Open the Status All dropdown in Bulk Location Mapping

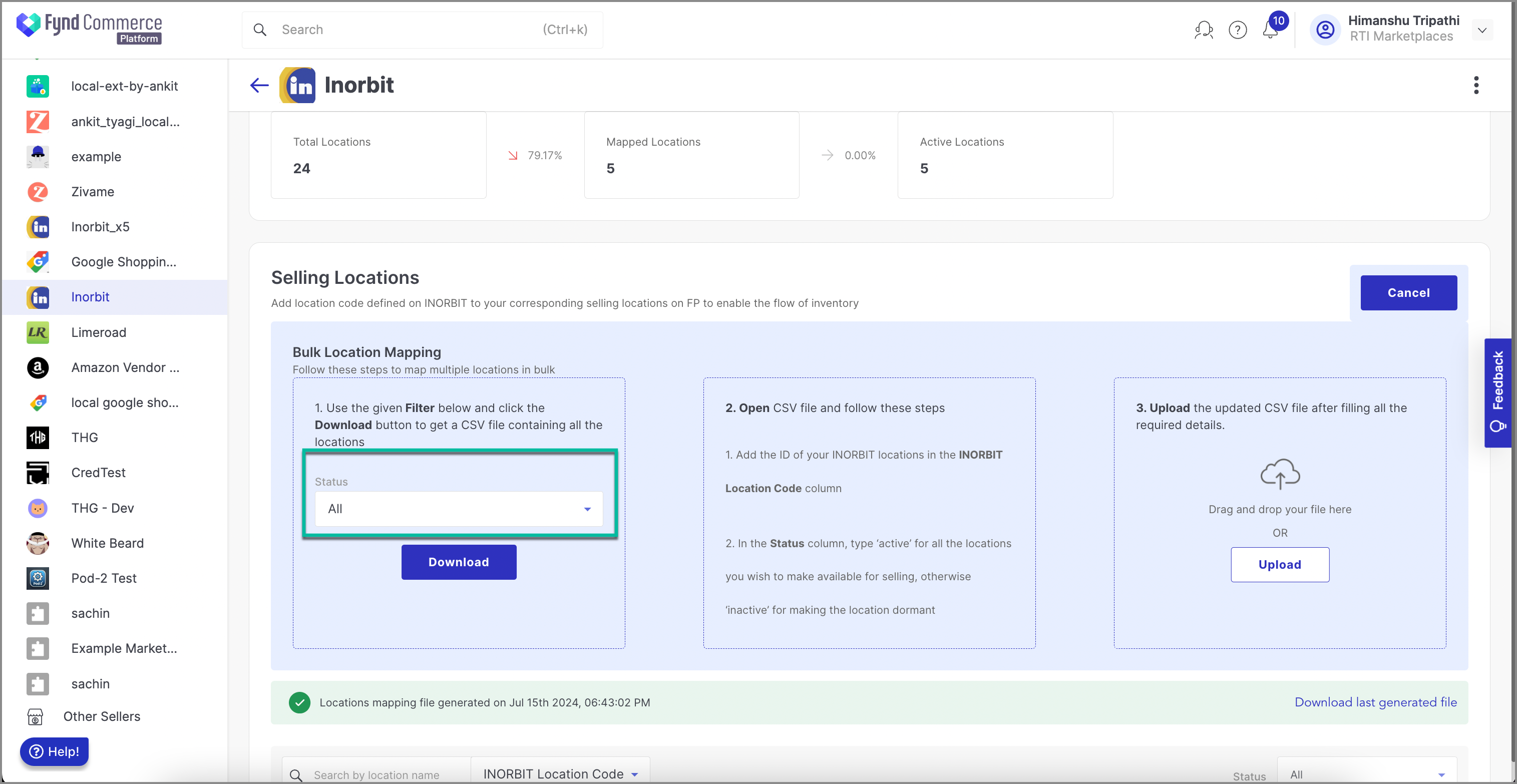coord(459,509)
